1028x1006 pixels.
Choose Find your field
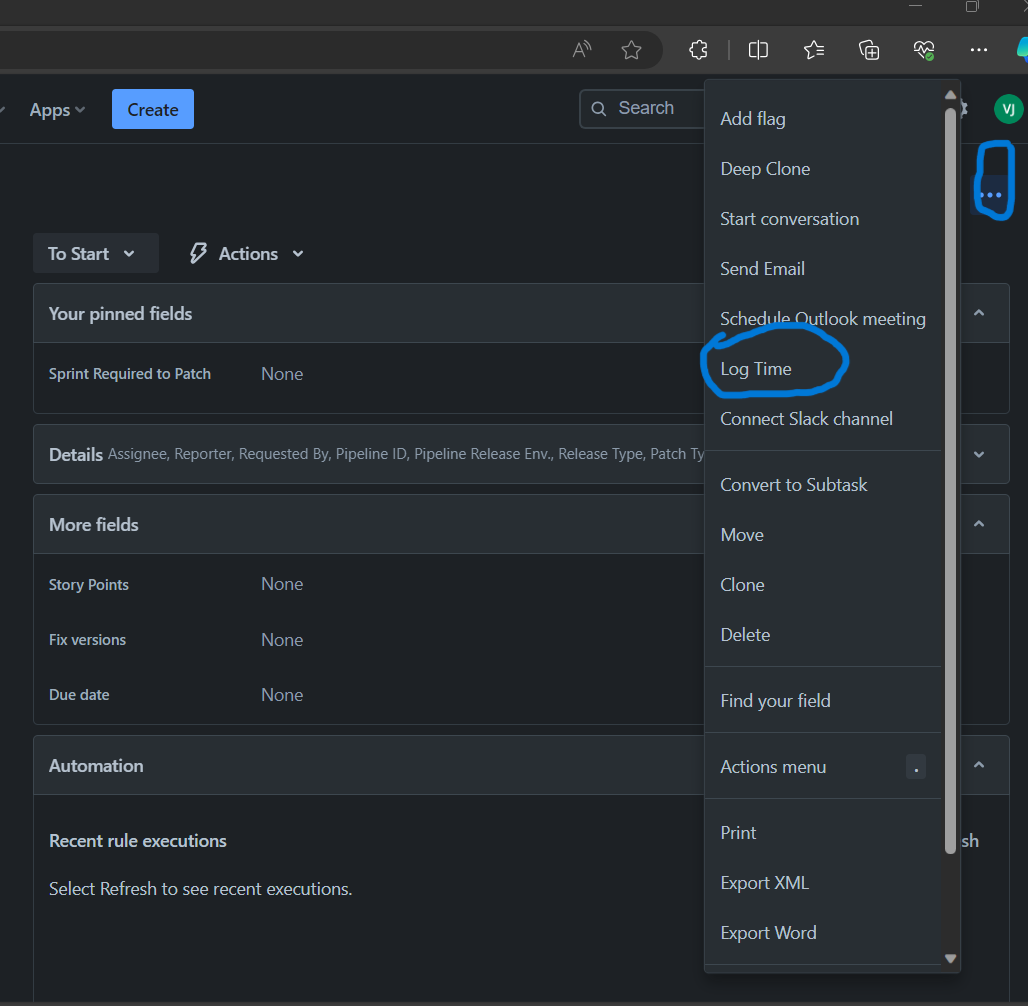[x=823, y=701]
